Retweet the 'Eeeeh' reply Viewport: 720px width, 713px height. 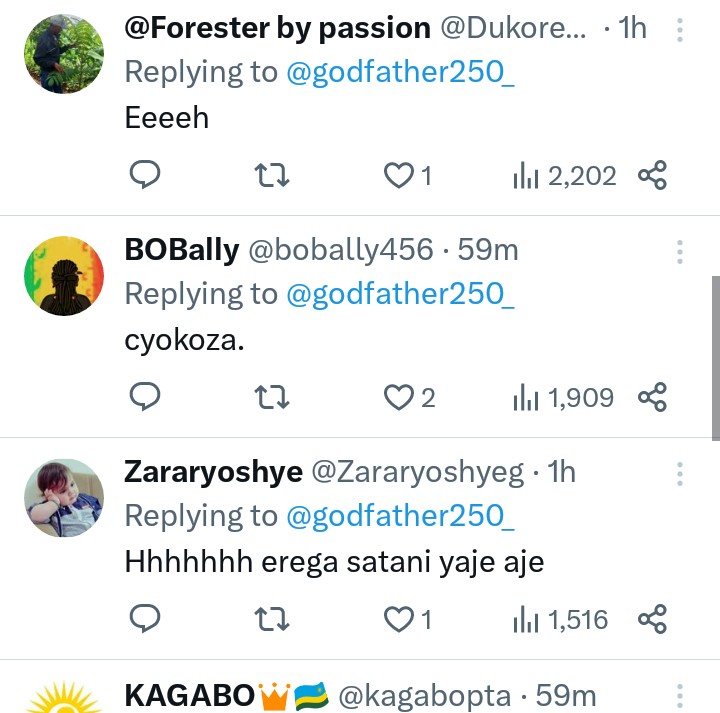point(272,176)
